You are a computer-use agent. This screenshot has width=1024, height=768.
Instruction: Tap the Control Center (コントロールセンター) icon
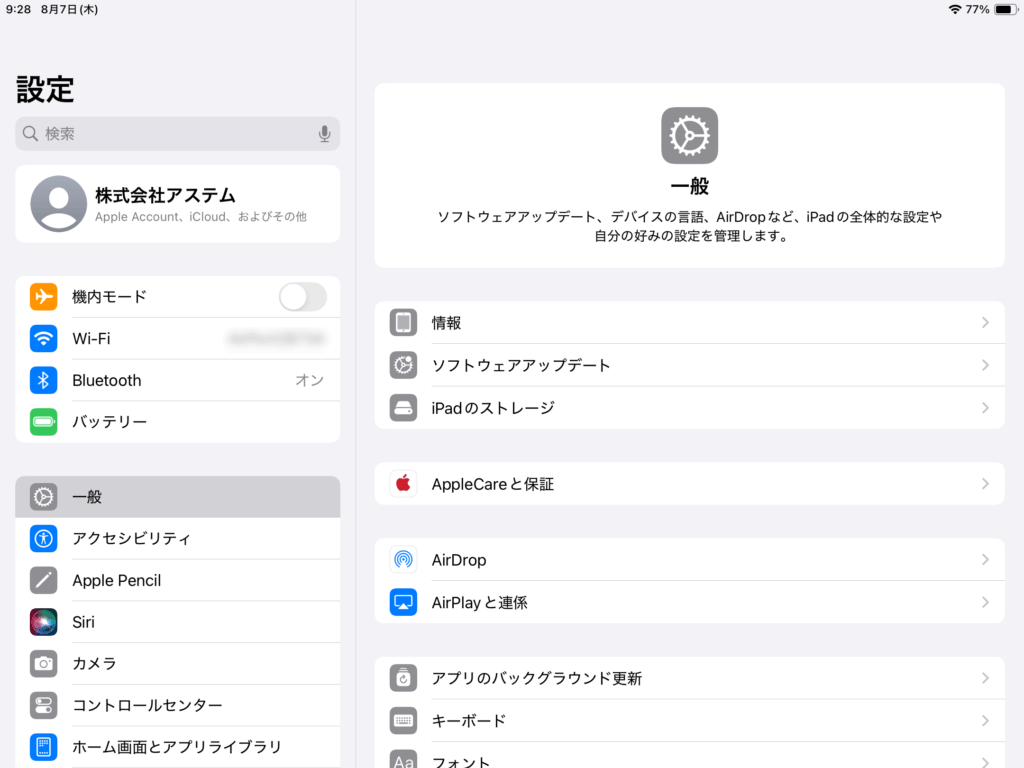[x=44, y=706]
